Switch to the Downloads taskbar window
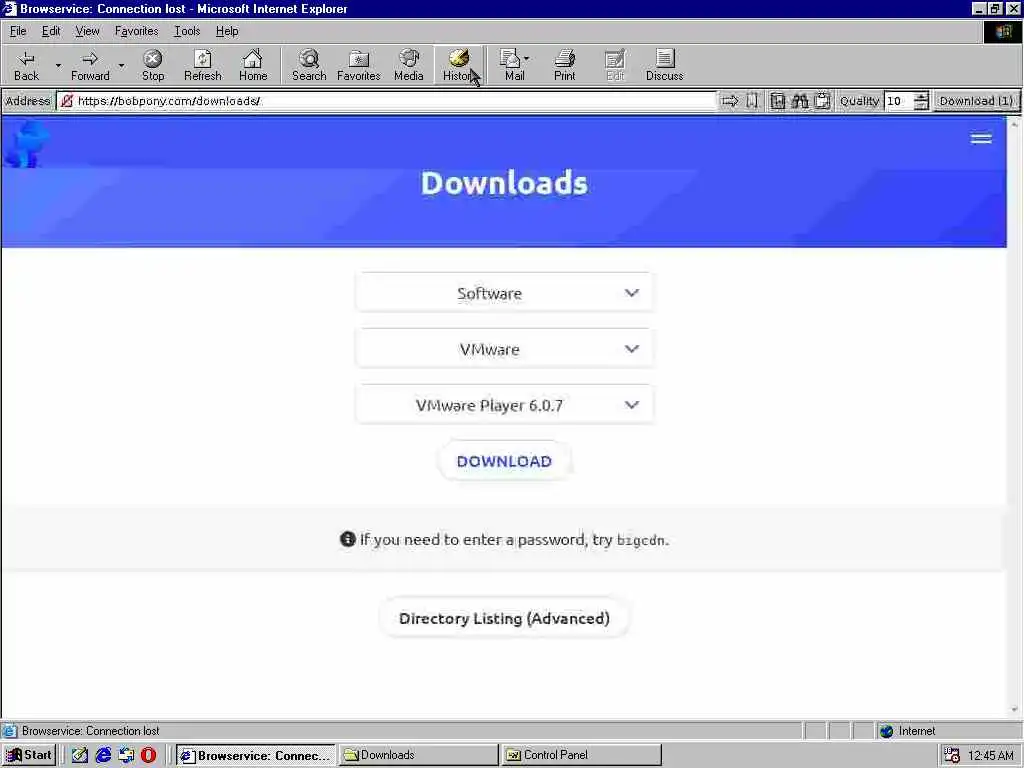 418,755
